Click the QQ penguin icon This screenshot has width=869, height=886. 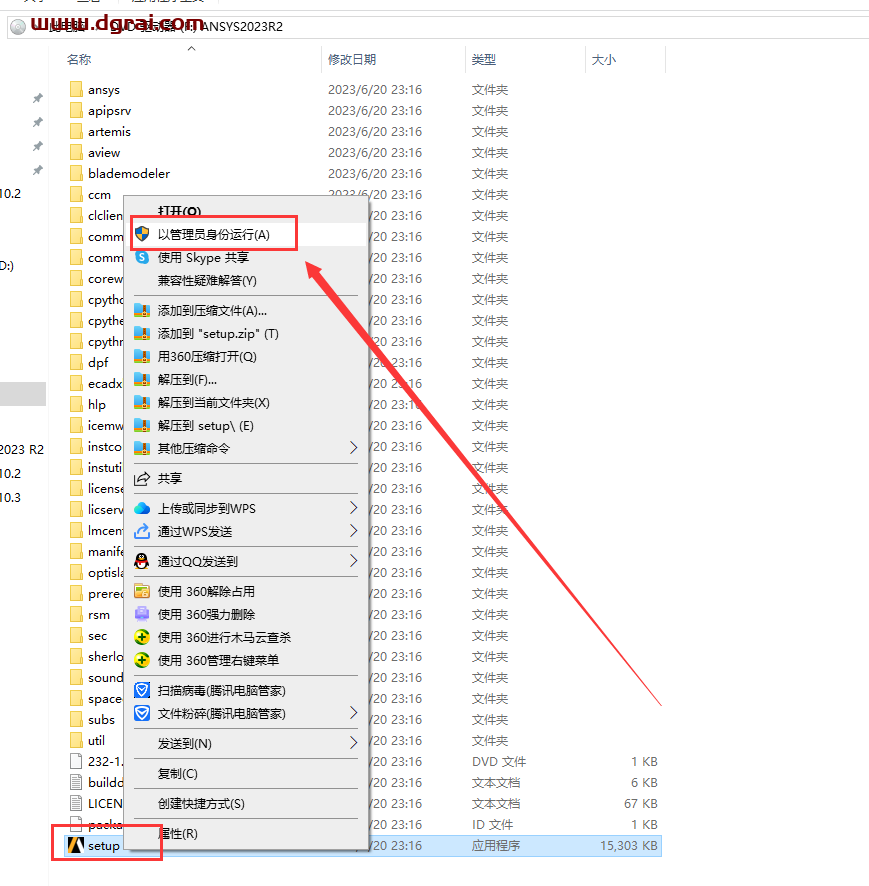142,561
